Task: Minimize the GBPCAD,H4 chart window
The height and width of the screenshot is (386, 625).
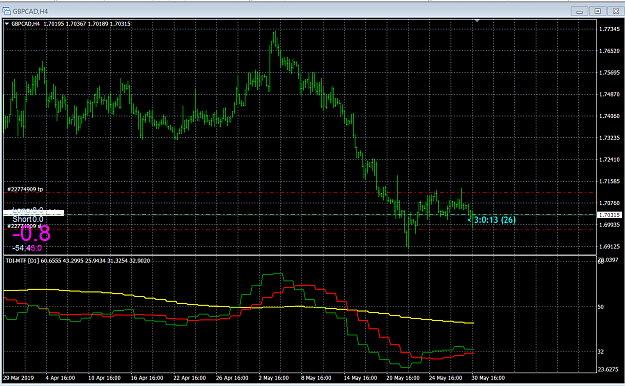Action: point(580,11)
